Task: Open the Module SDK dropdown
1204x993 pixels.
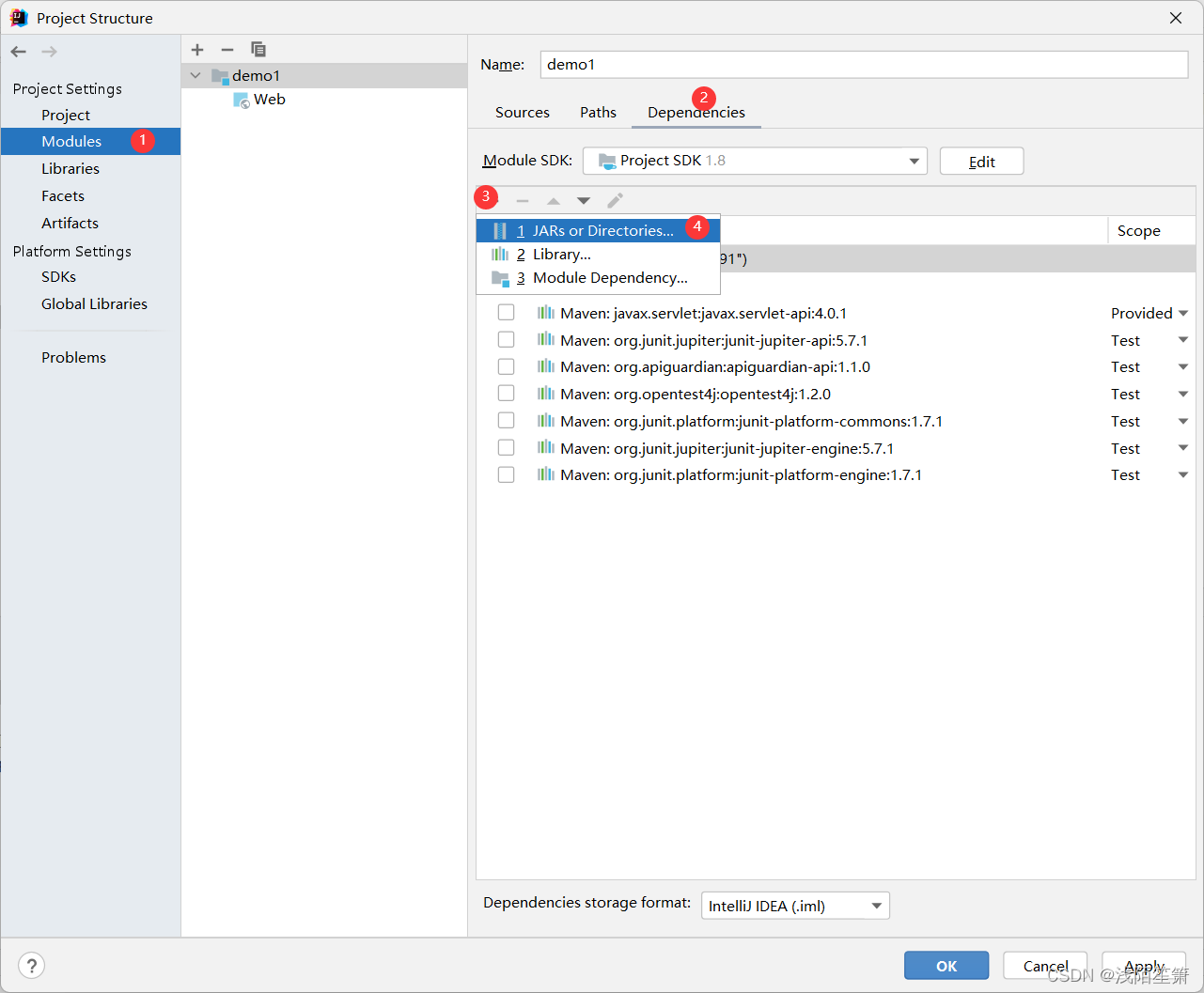Action: click(913, 161)
